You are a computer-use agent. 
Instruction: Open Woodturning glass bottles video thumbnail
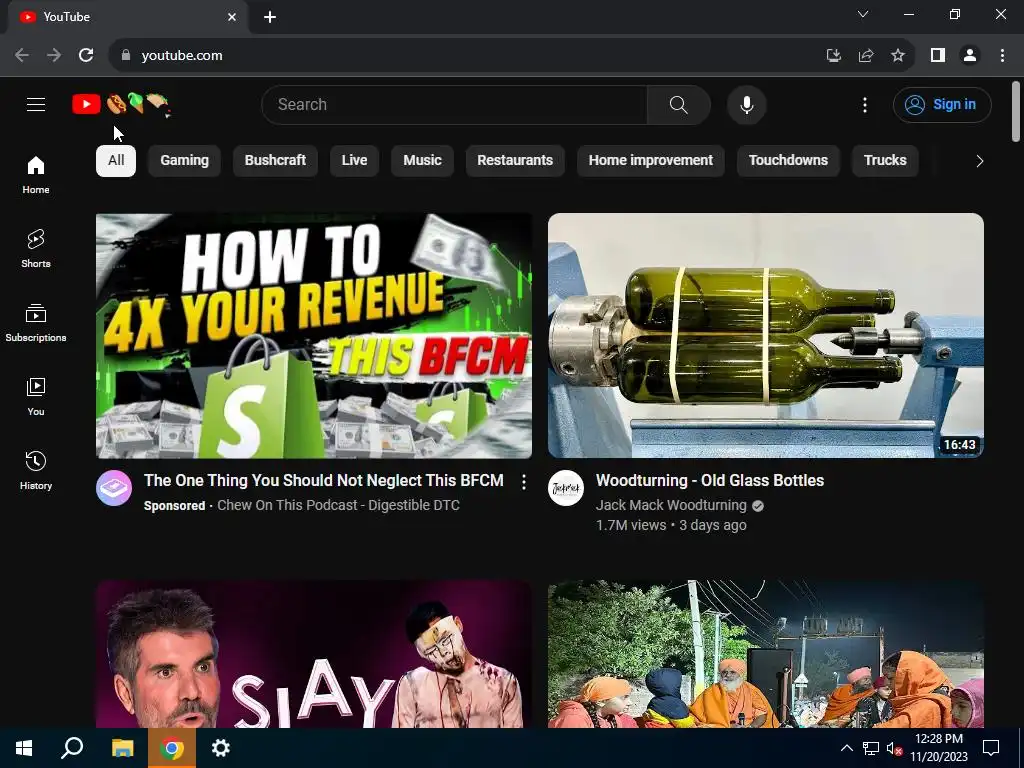765,336
